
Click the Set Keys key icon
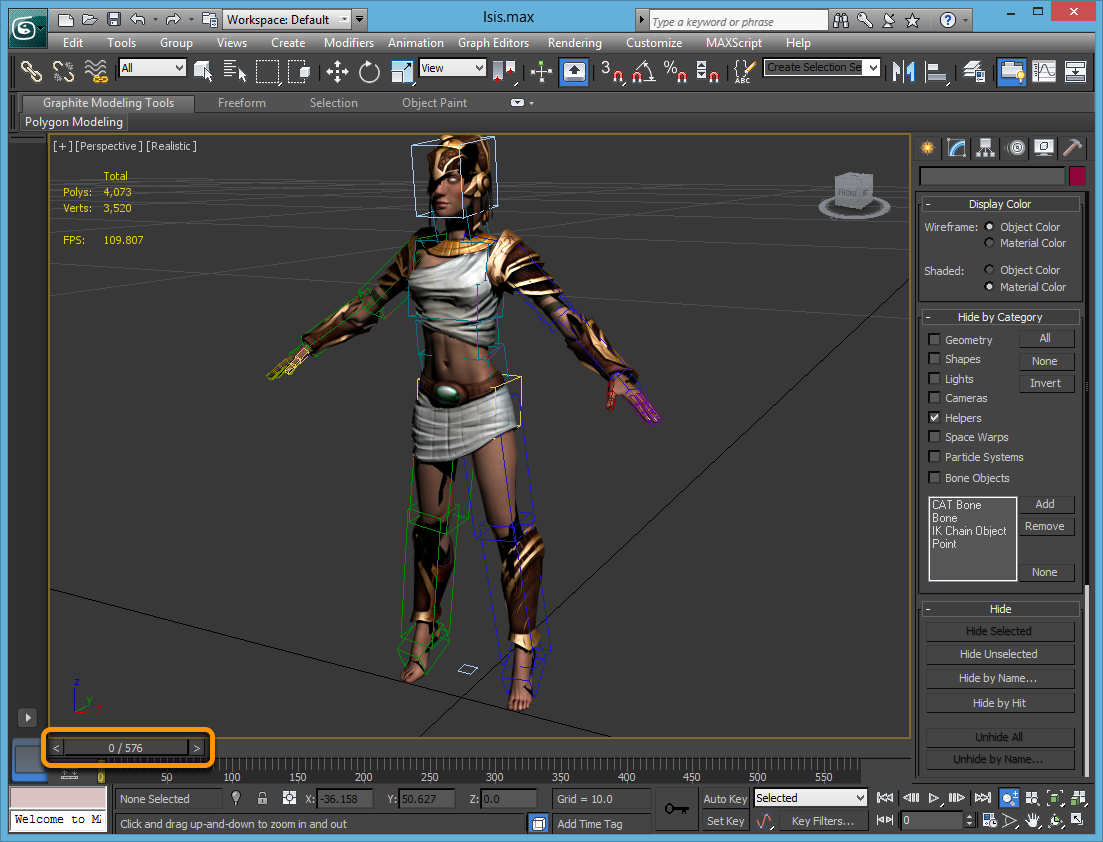tap(676, 808)
